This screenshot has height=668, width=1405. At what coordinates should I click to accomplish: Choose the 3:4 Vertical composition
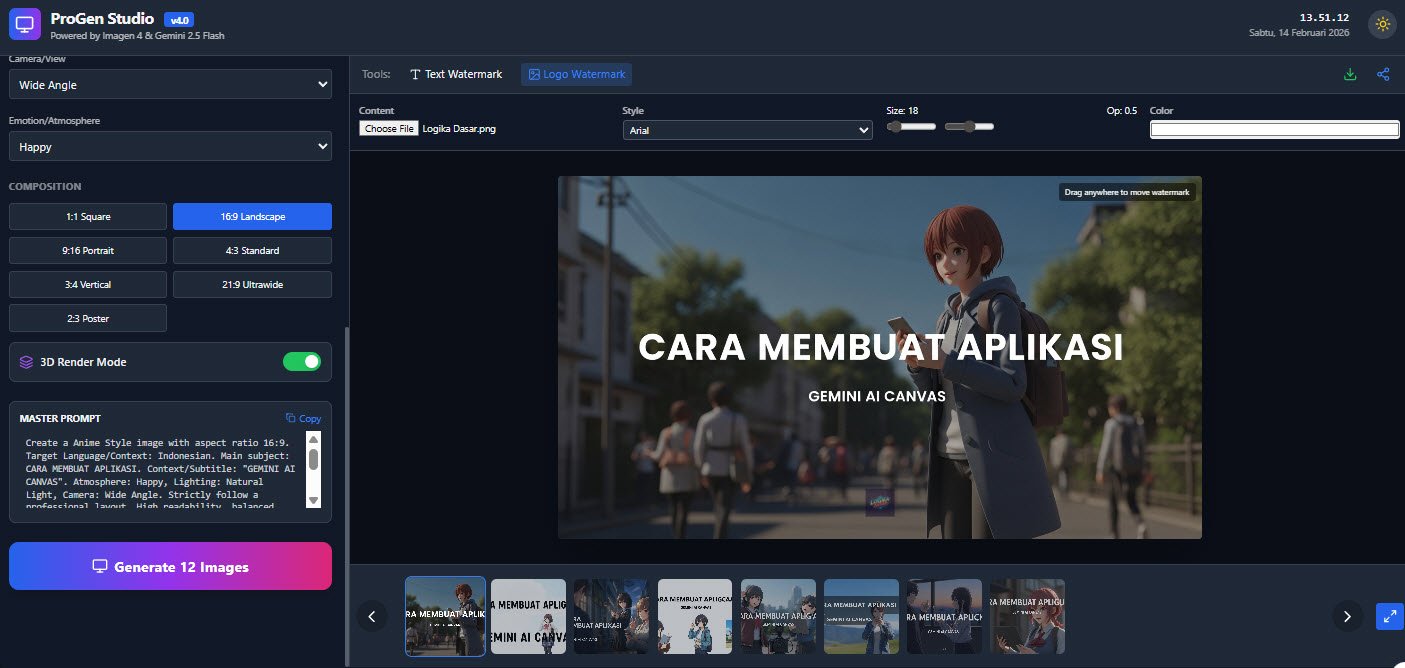click(x=88, y=285)
